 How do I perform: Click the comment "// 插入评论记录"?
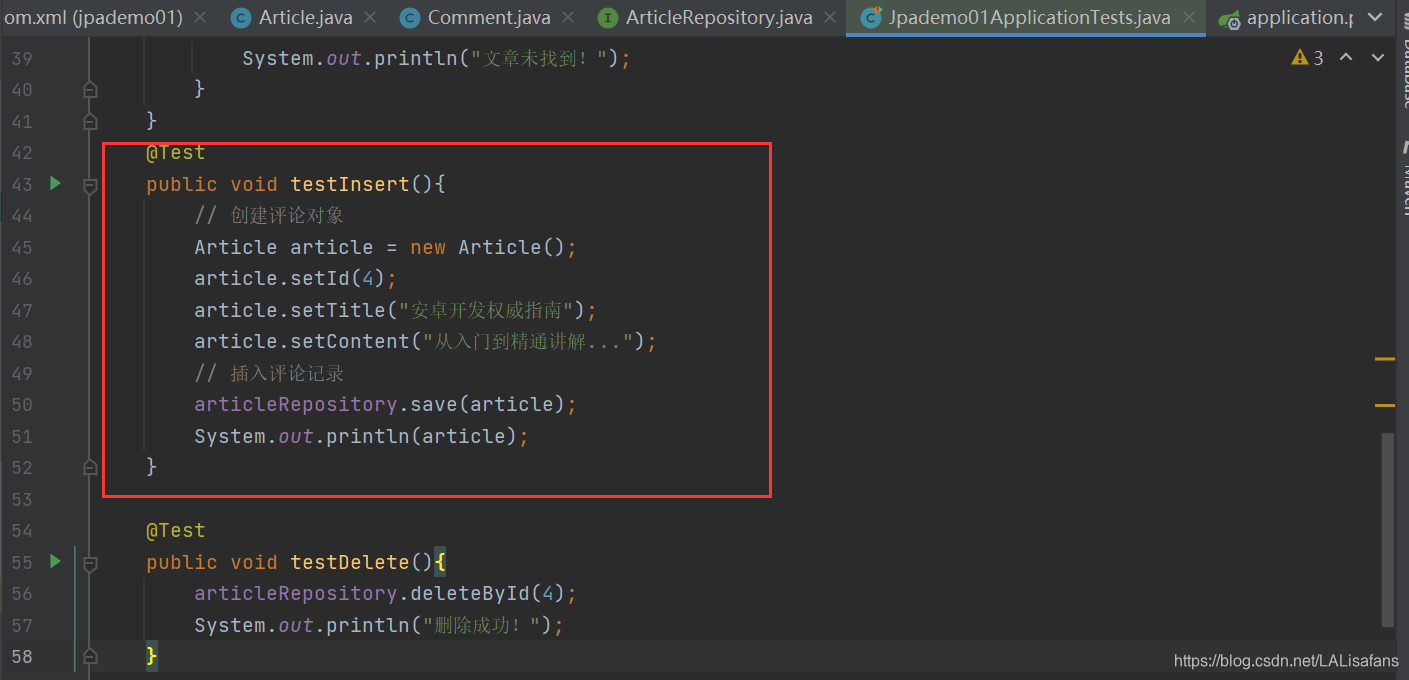coord(269,373)
